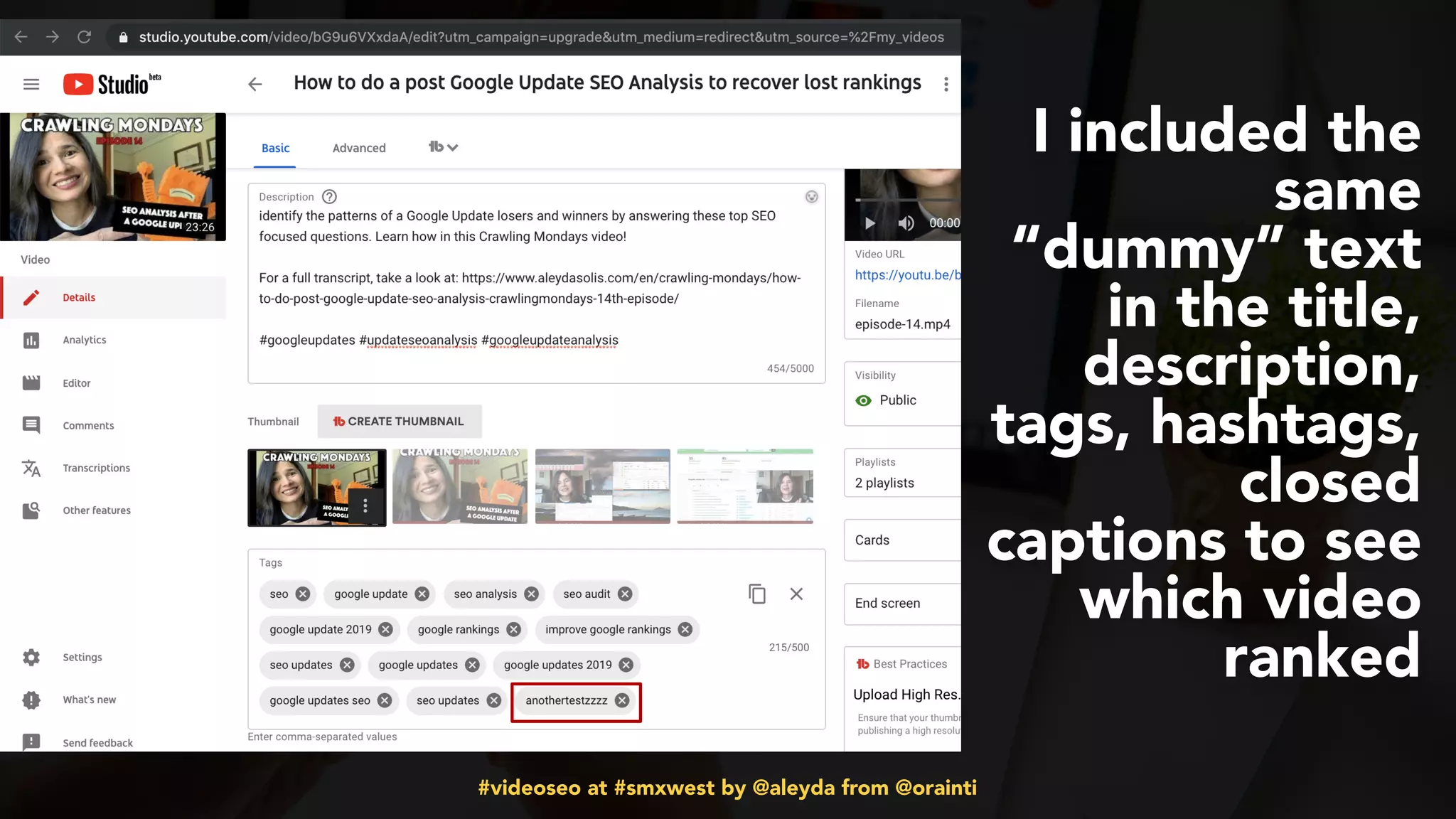The width and height of the screenshot is (1456, 819).
Task: Expand the TubeBuddy dropdown tab
Action: (x=443, y=147)
